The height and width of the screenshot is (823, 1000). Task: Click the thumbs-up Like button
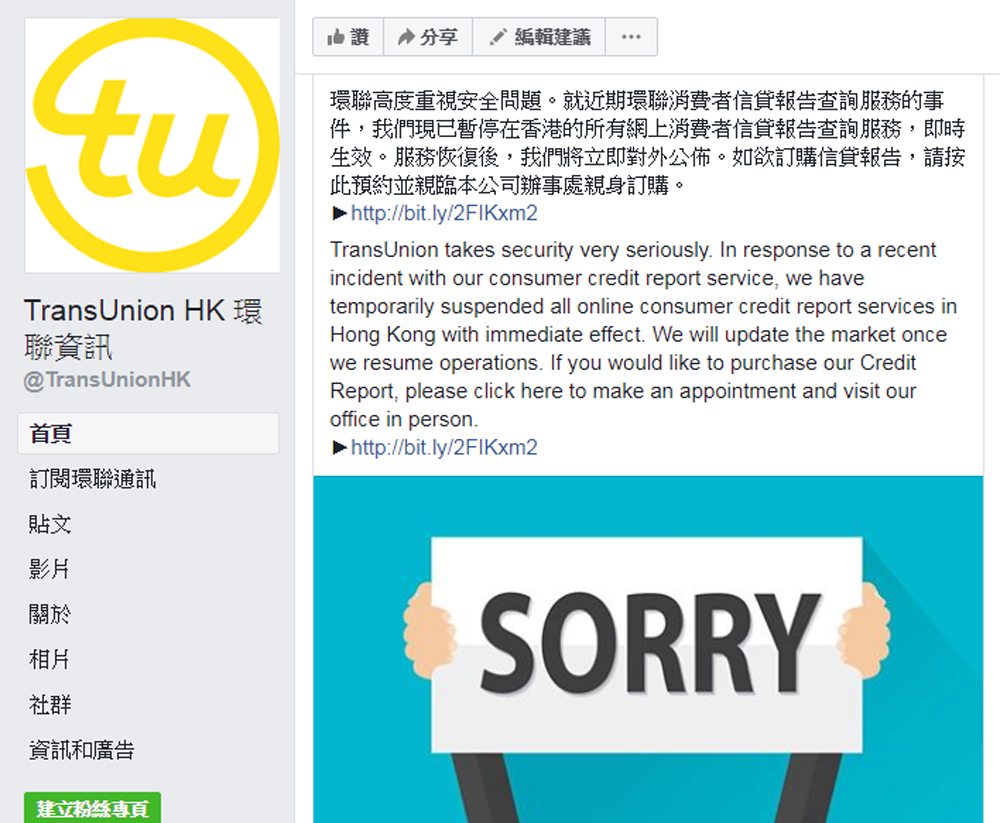[348, 37]
